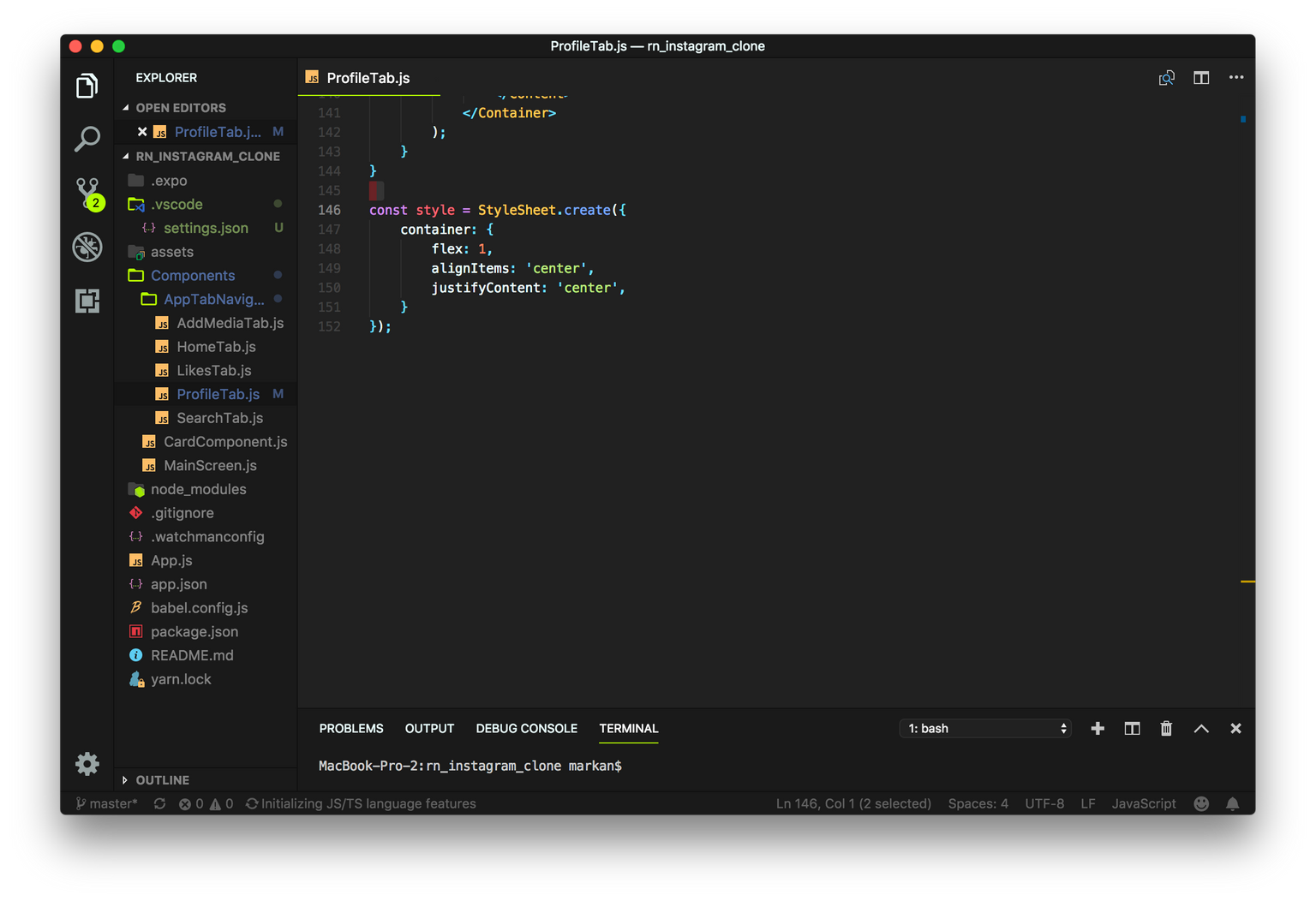This screenshot has height=901, width=1316.
Task: Open the Debug view
Action: [x=87, y=247]
